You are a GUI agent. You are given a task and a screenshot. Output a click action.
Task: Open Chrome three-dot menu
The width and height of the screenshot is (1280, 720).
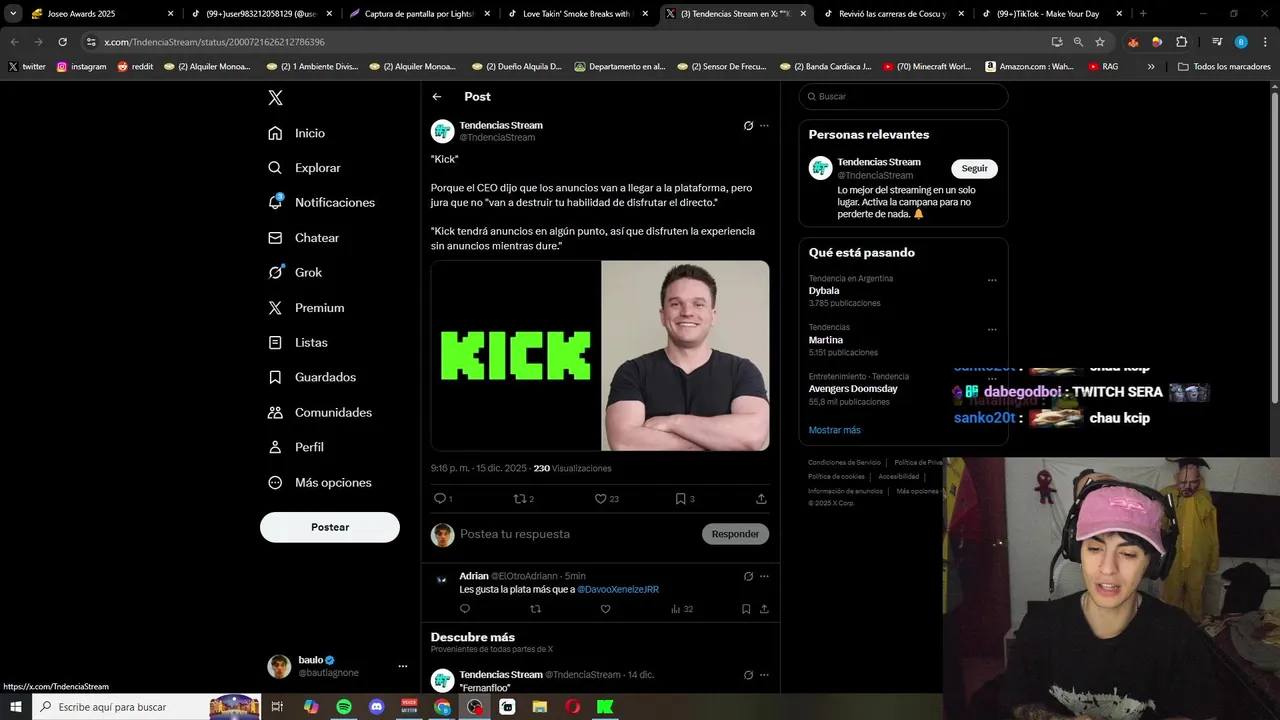pyautogui.click(x=1264, y=42)
